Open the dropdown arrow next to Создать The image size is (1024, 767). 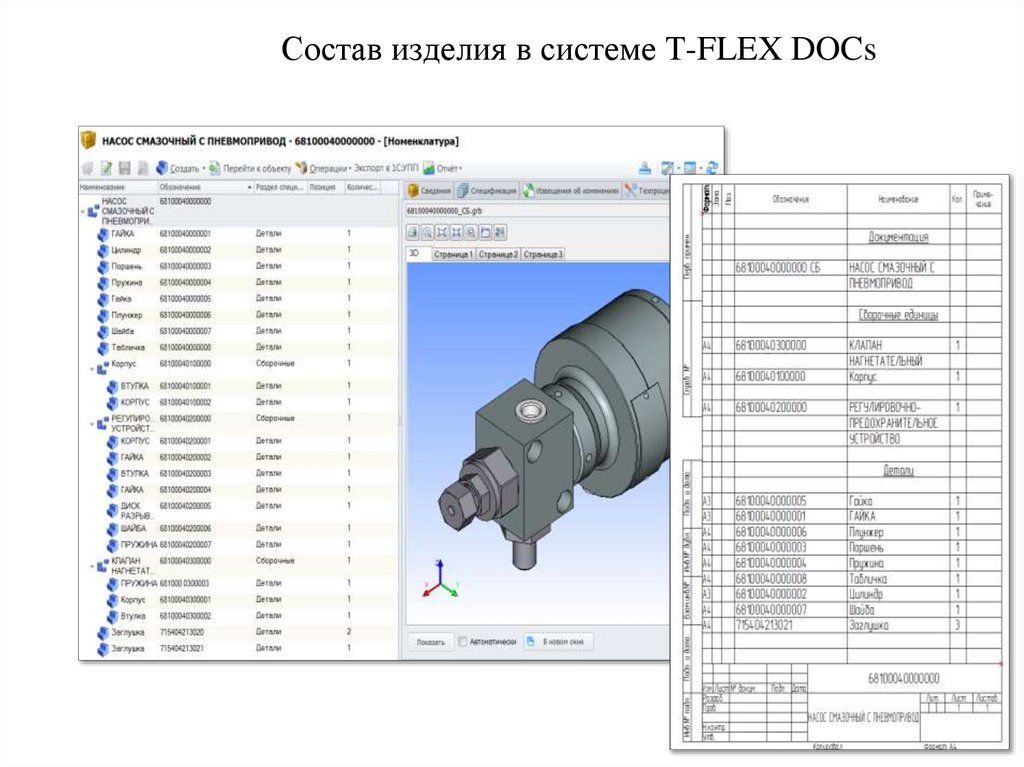203,169
